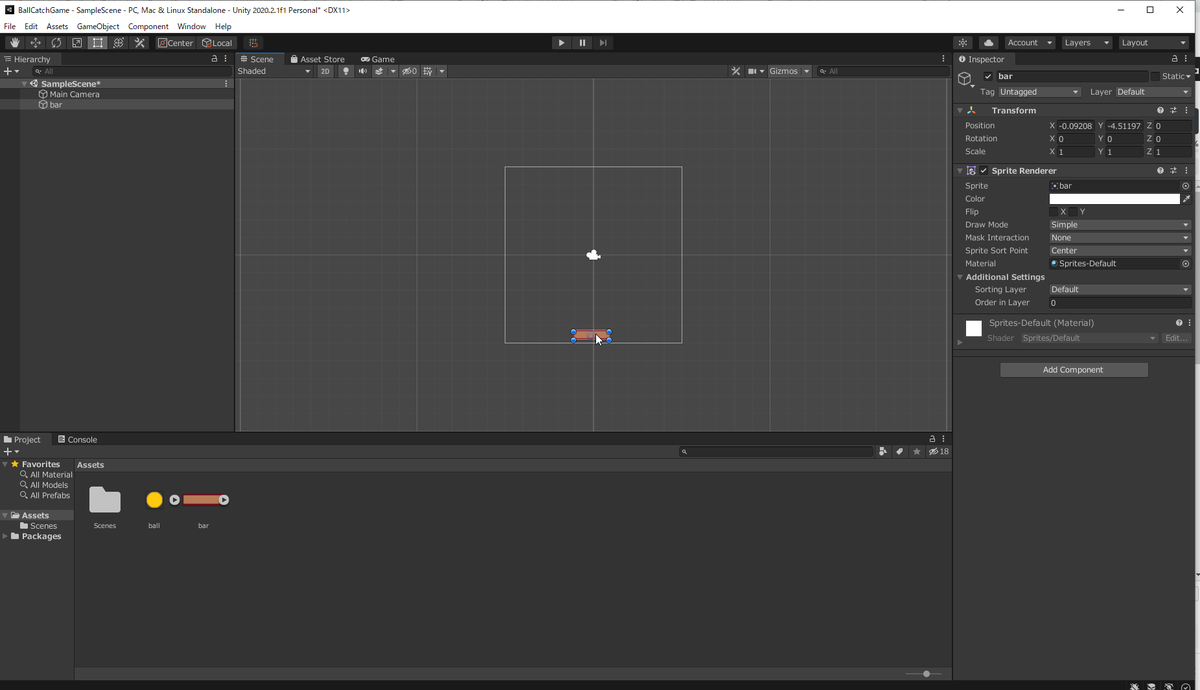Screen dimensions: 1200x690
Task: Open the Component menu
Action: 148,26
